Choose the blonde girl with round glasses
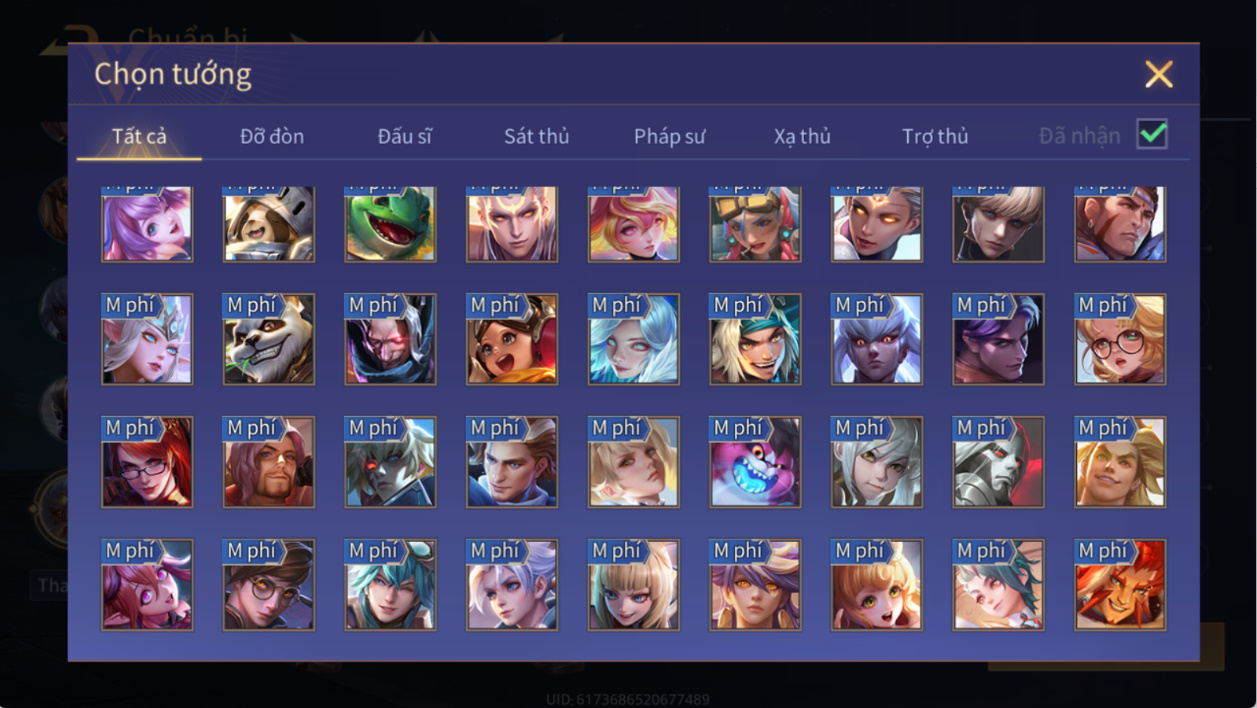The height and width of the screenshot is (708, 1257). tap(1121, 339)
